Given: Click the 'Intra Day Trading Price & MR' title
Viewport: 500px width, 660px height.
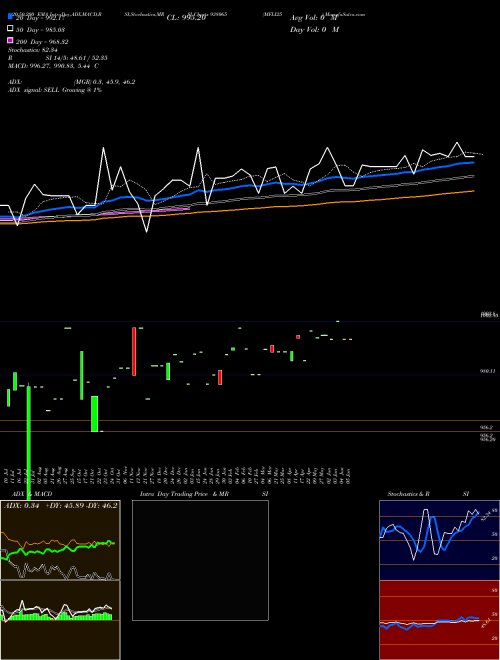Looking at the screenshot, I should pos(184,494).
